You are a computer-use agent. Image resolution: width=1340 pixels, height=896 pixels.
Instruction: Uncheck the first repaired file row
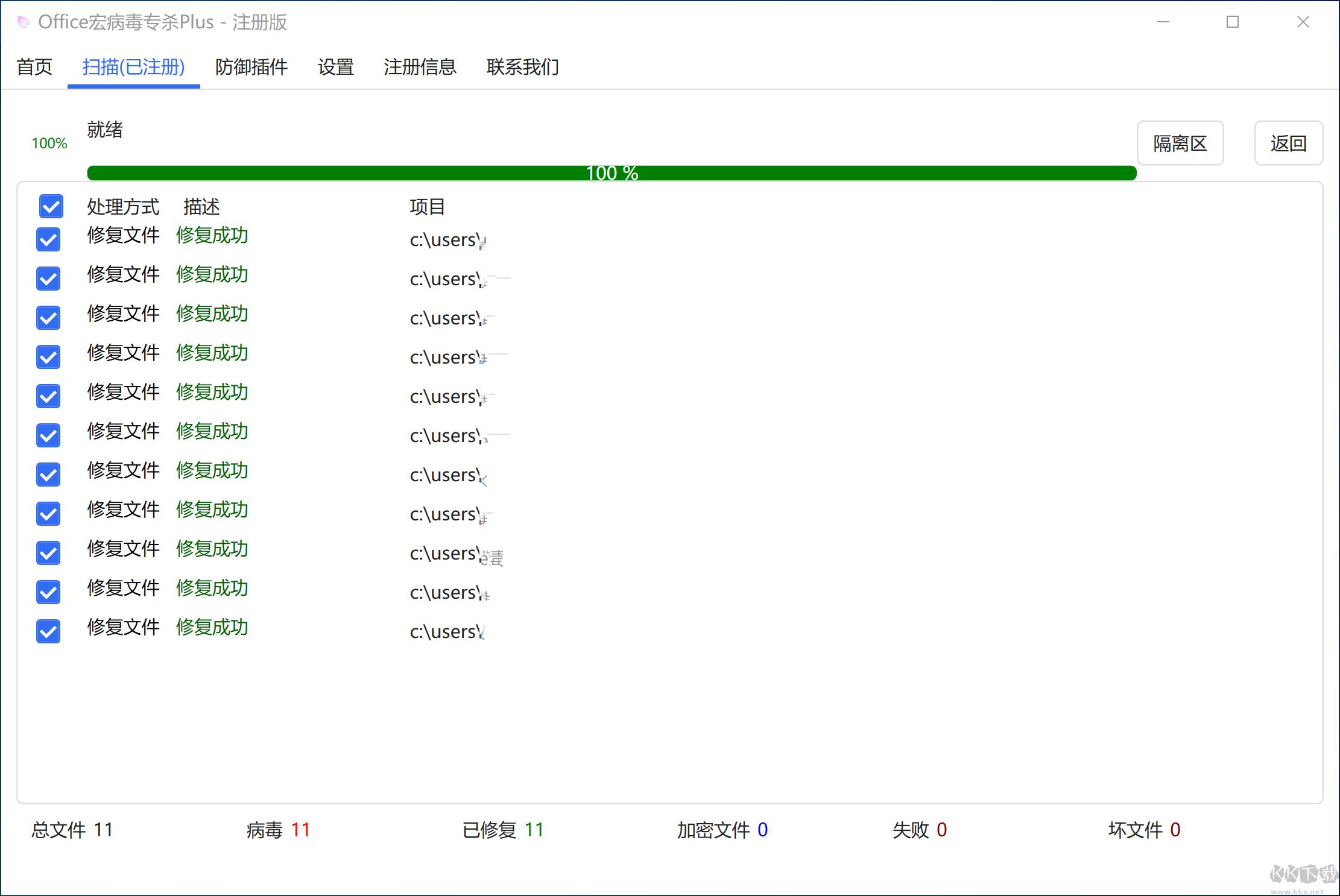point(48,239)
